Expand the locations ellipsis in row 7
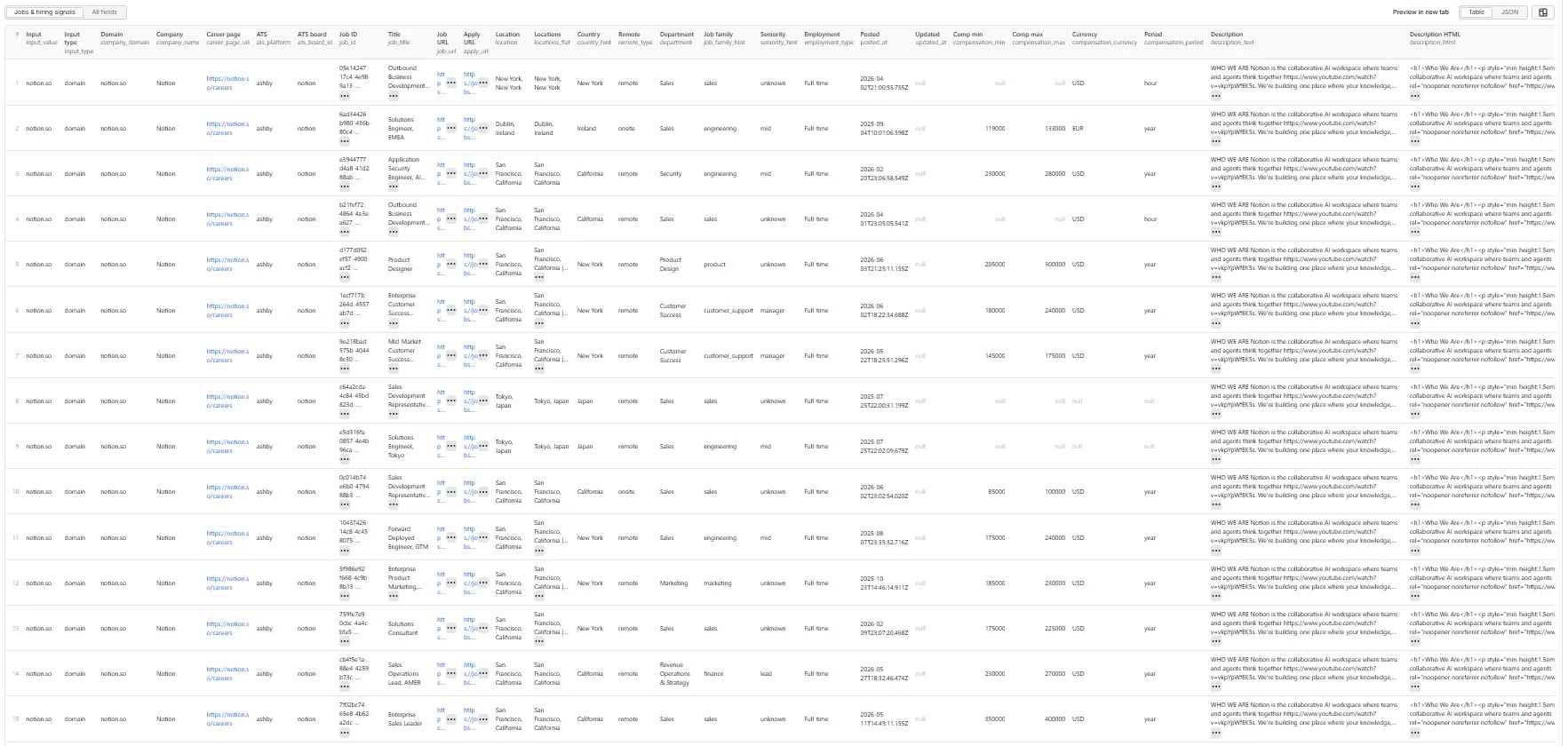This screenshot has height=746, width=1568. (539, 369)
